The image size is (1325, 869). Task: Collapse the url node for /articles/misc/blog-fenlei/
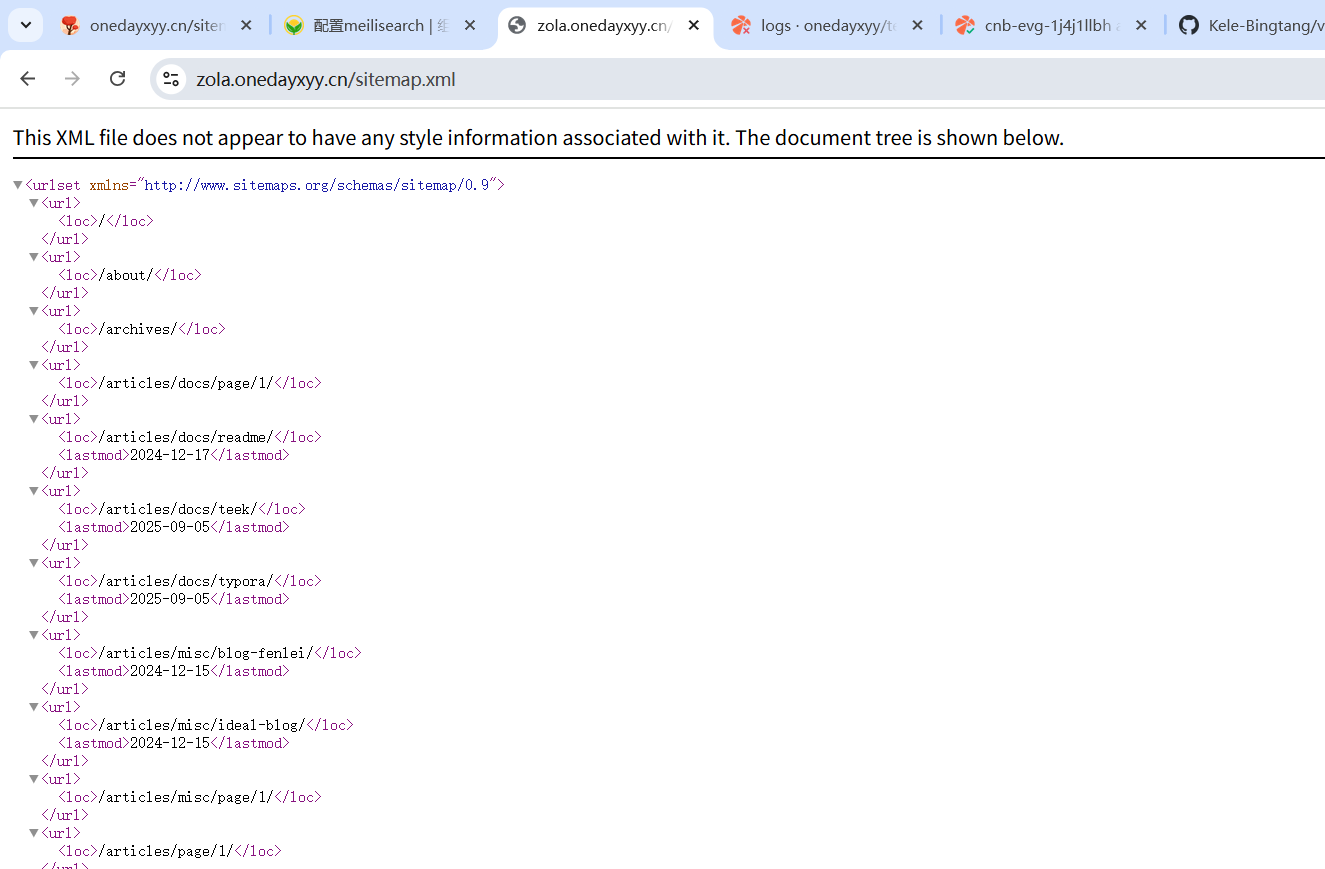tap(34, 635)
